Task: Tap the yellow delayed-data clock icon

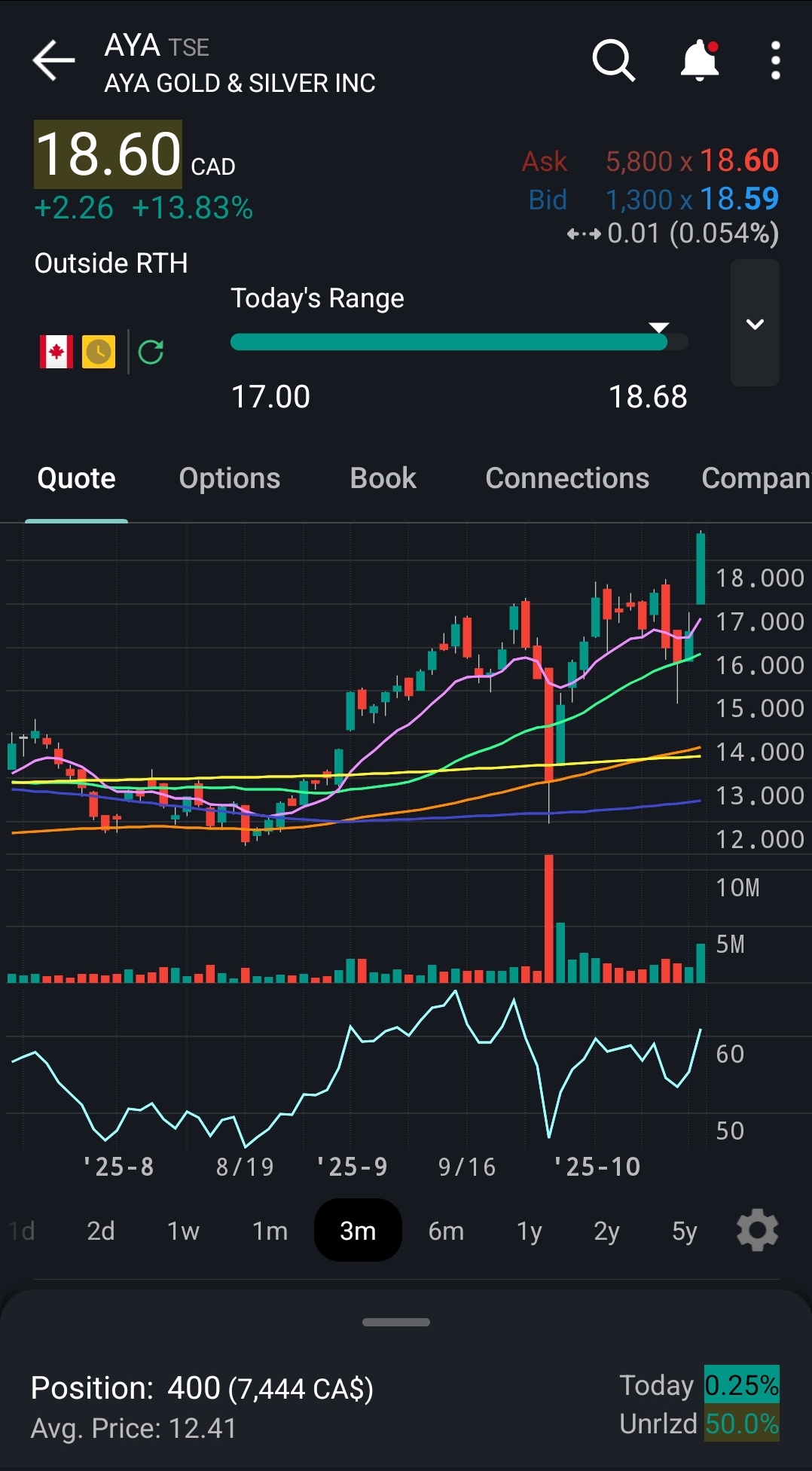Action: point(99,352)
